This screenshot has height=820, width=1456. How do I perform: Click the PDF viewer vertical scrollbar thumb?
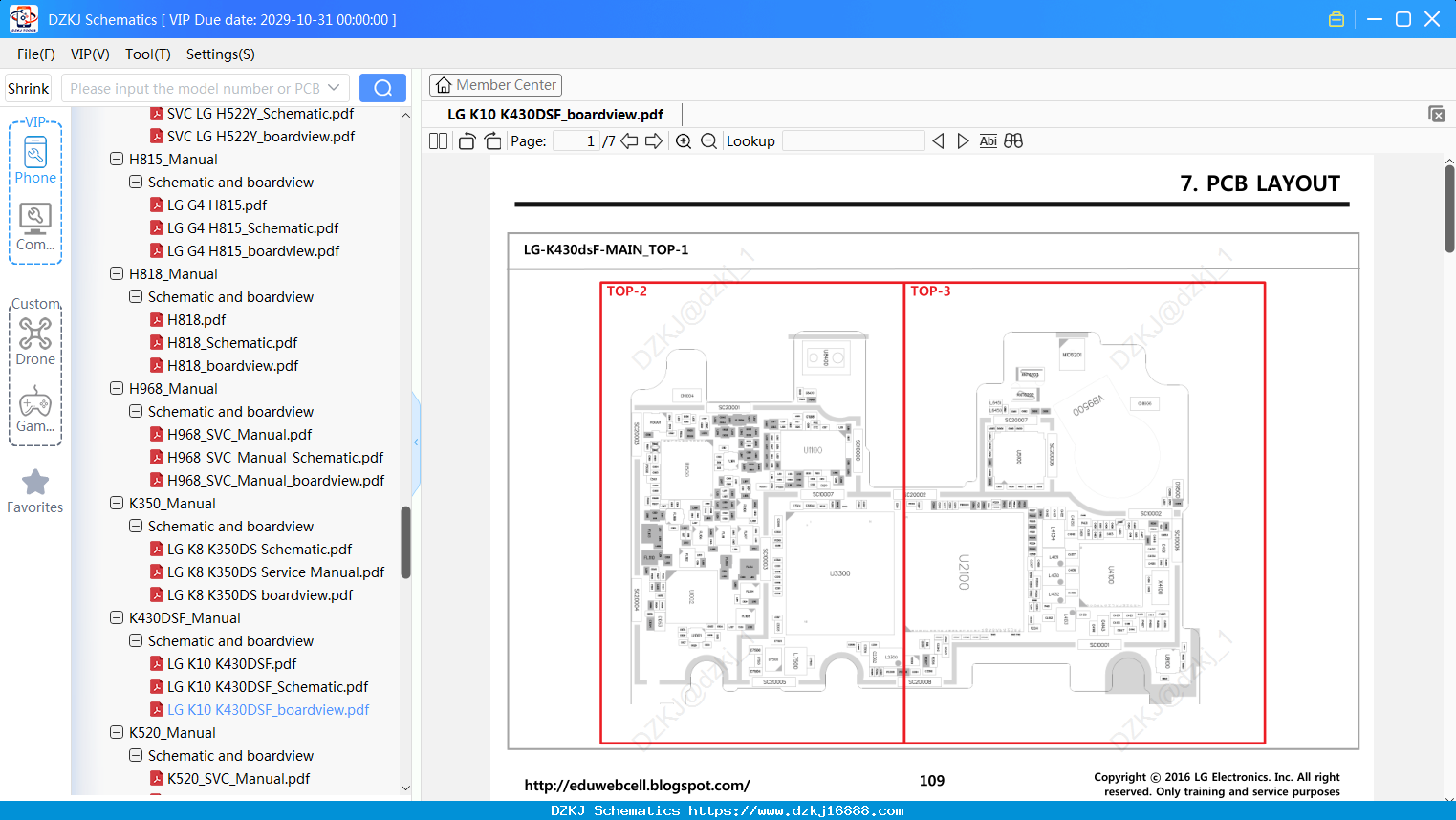click(x=1449, y=208)
